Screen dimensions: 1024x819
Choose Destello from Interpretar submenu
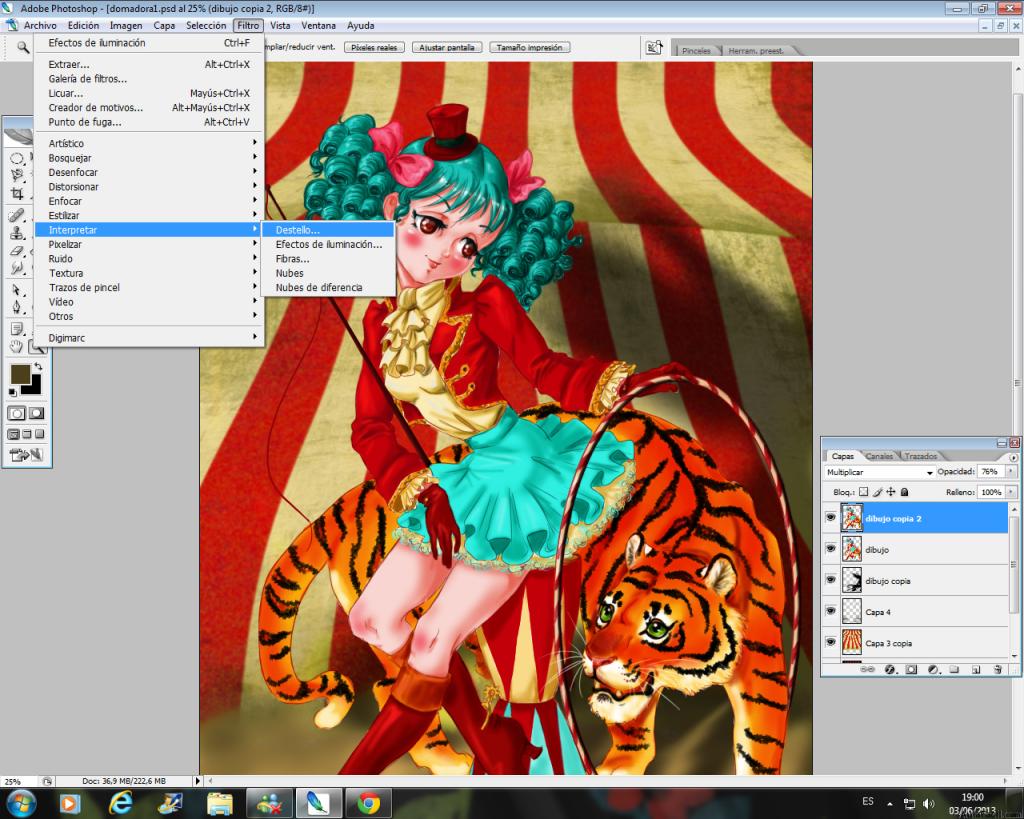click(x=327, y=230)
